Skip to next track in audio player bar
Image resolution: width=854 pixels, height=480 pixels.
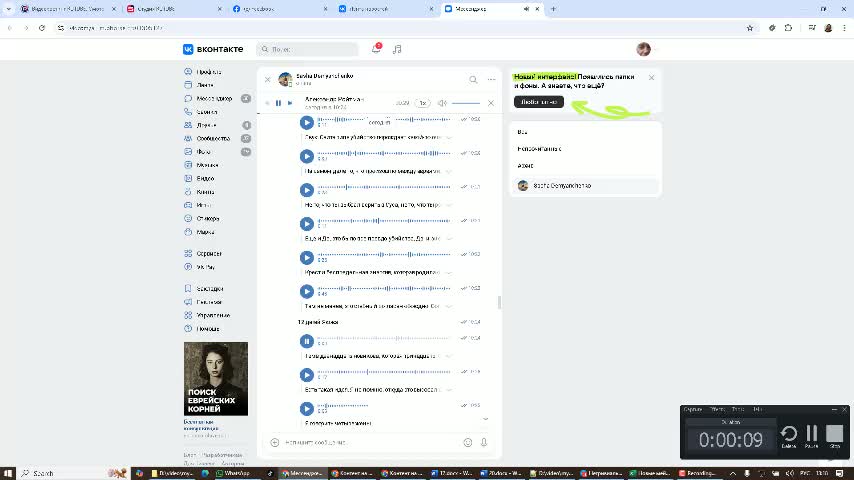point(290,103)
